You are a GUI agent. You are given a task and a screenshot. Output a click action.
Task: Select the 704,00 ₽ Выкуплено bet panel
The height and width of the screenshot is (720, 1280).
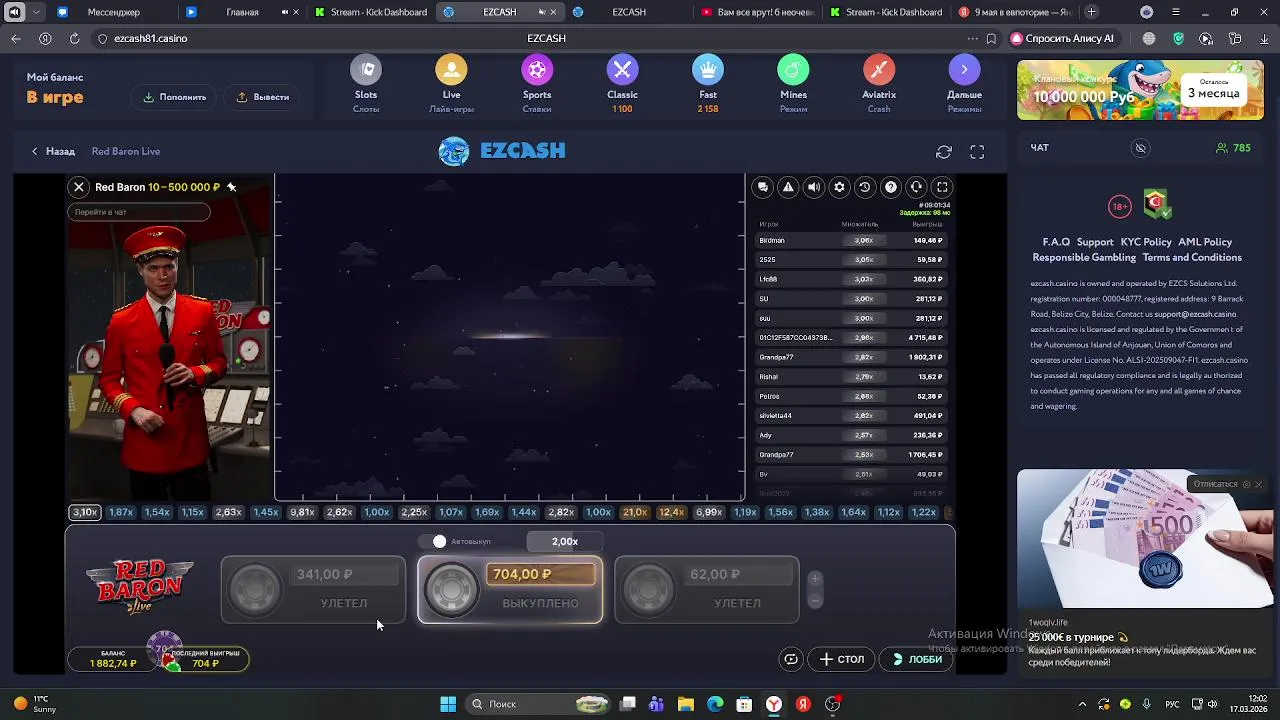(510, 589)
